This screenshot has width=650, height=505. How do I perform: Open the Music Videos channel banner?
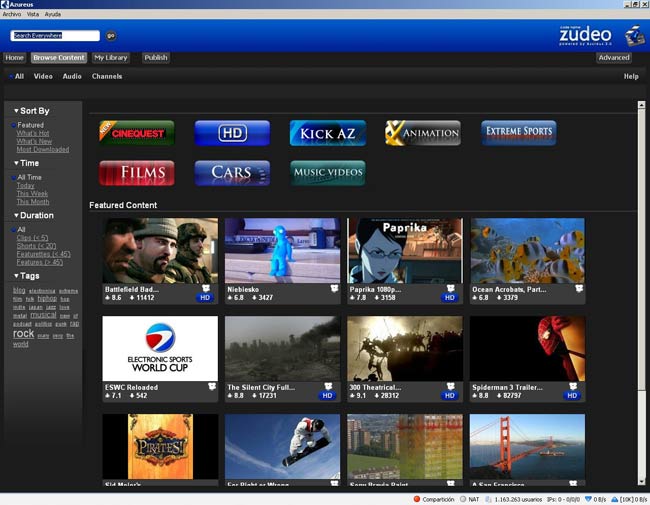coord(328,173)
